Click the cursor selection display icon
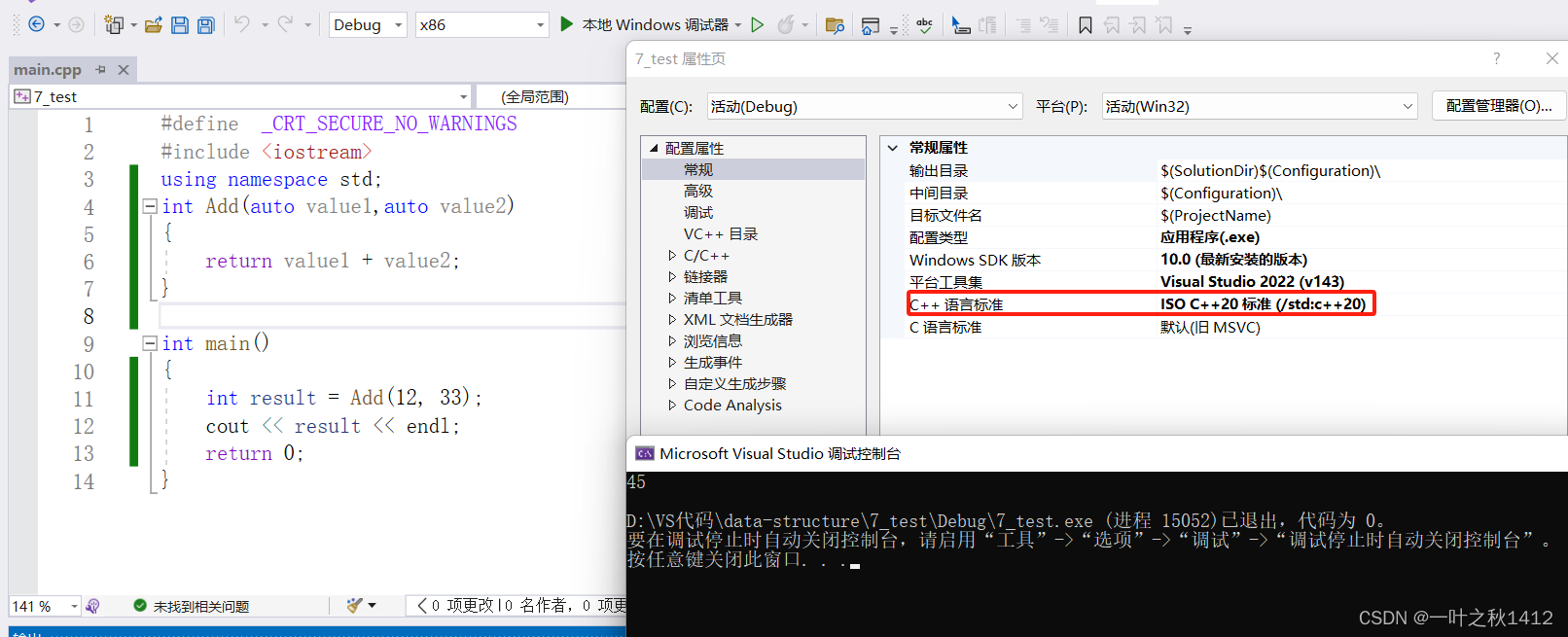Screen dimensions: 1568x637 (961, 25)
